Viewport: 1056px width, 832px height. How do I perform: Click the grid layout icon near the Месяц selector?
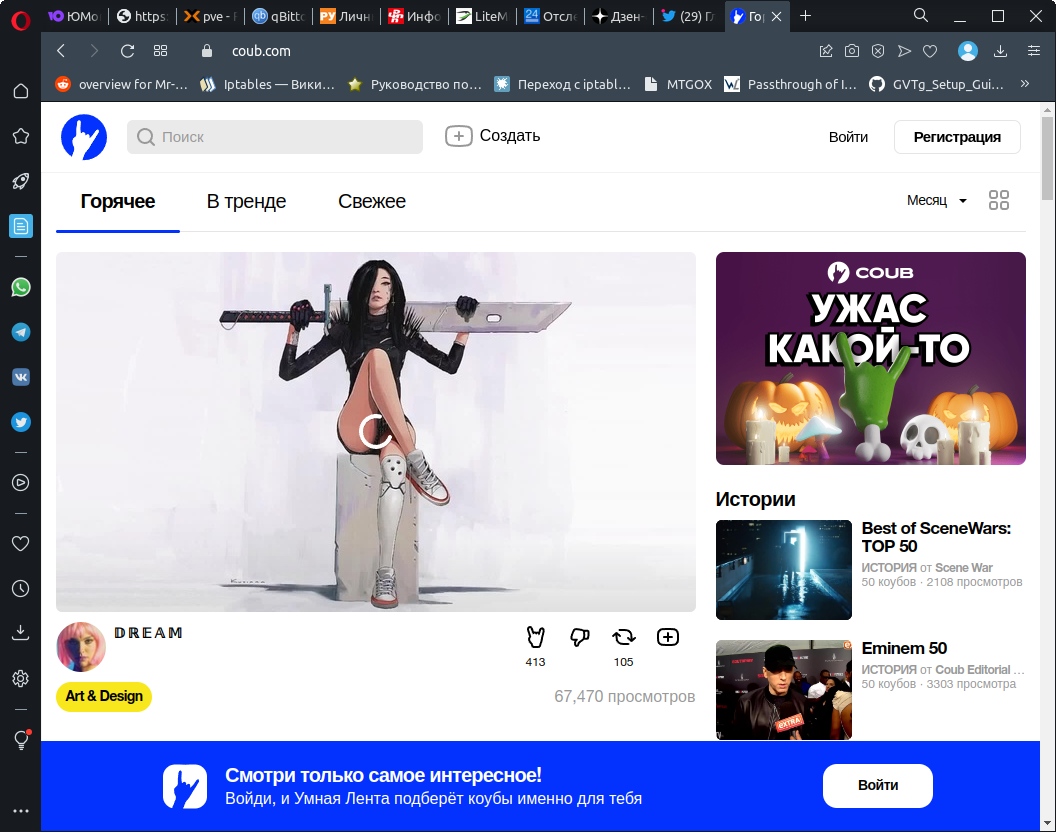pos(998,200)
